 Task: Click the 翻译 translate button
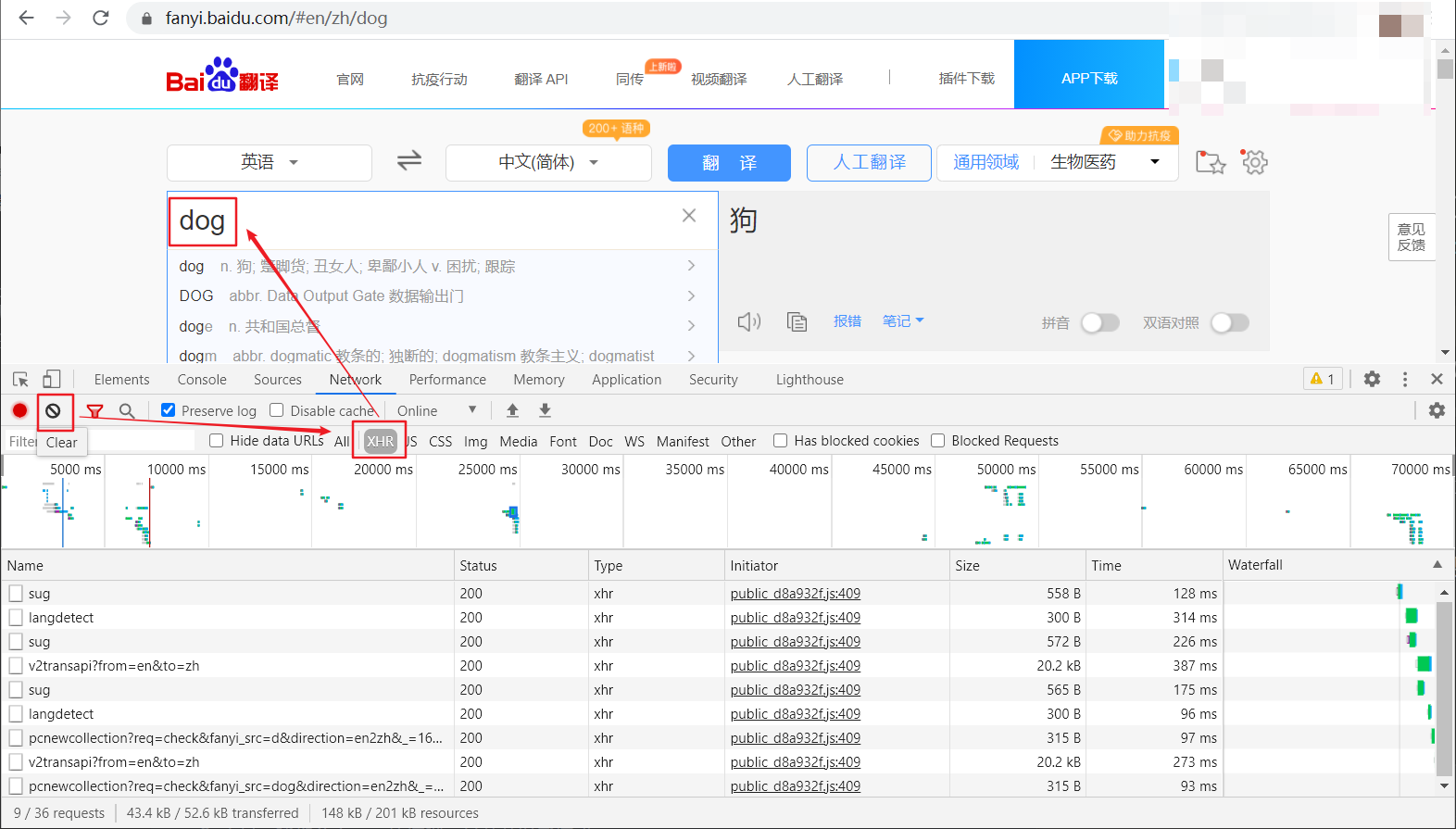(x=729, y=163)
